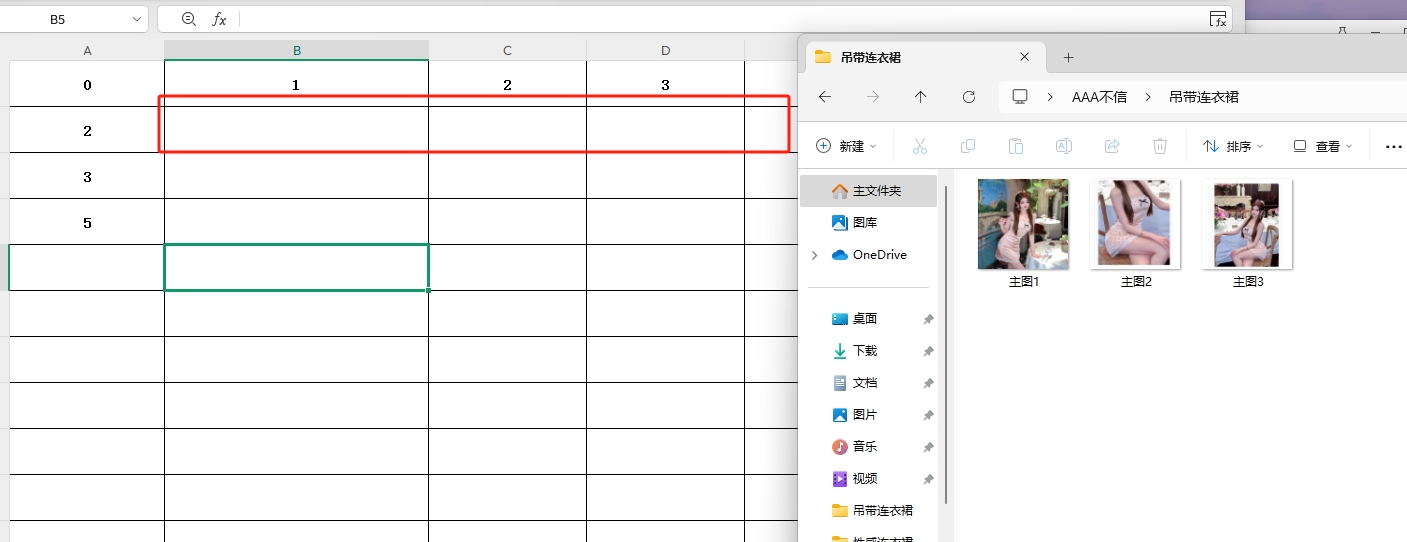Screen dimensions: 1407x542
Task: Click the Cut scissors icon in Explorer toolbar
Action: (920, 146)
